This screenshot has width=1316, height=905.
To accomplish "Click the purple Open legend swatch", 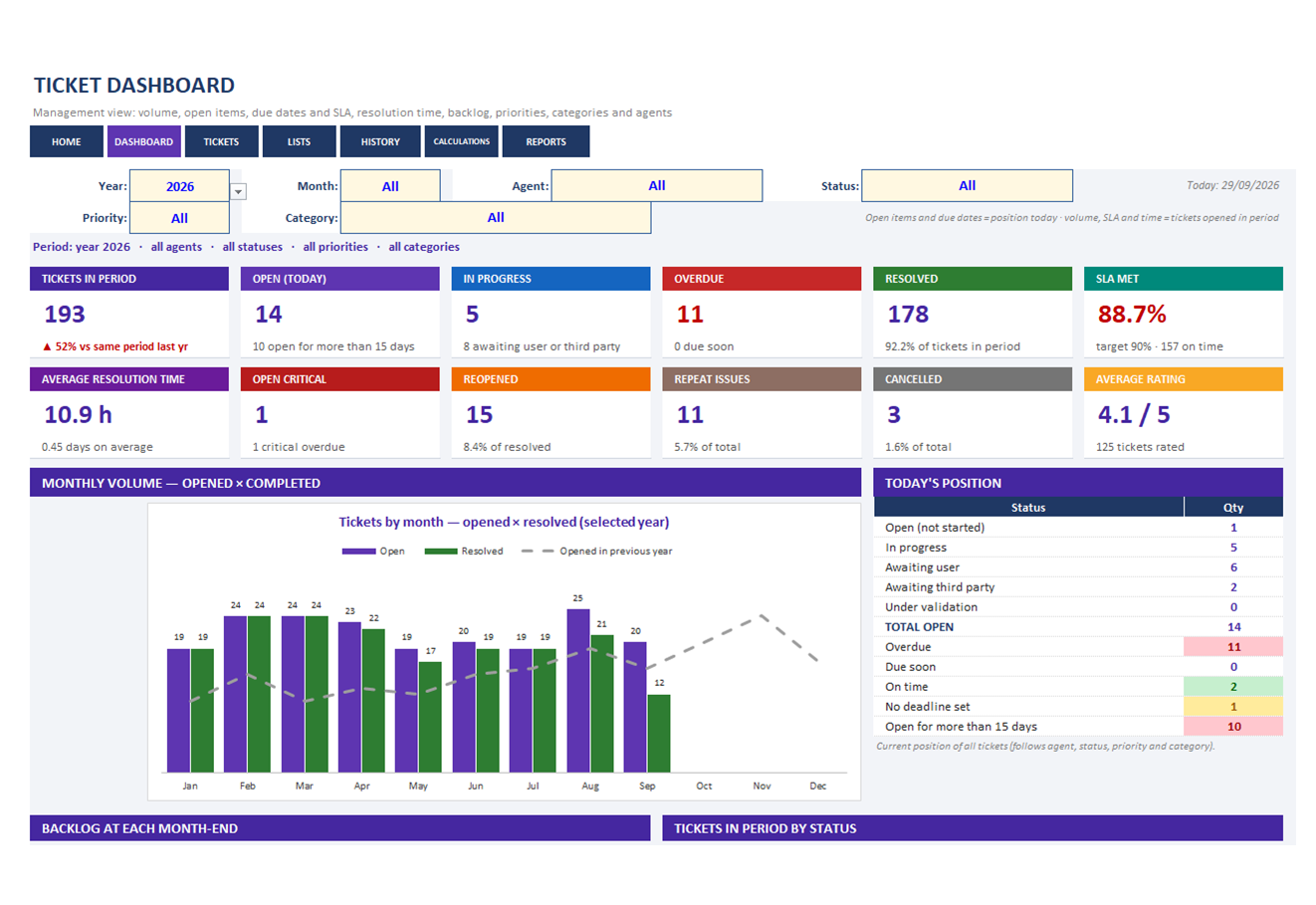I will [x=358, y=551].
